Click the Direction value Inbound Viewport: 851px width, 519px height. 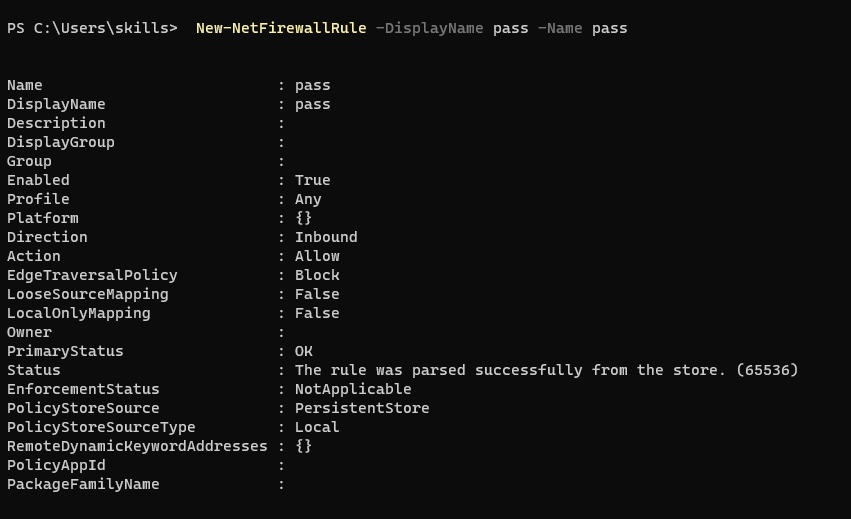[x=326, y=237]
